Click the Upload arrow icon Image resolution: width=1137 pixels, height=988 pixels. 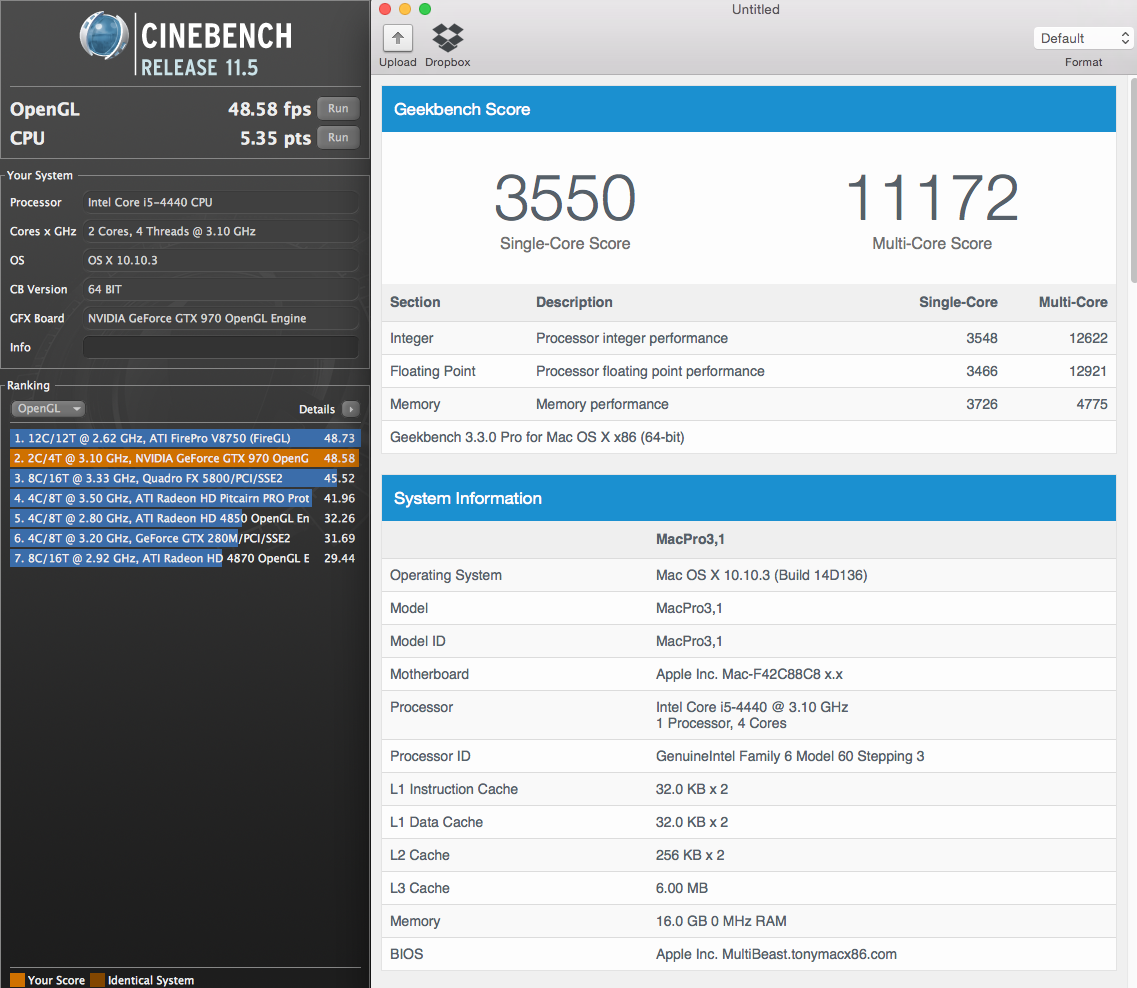tap(397, 39)
